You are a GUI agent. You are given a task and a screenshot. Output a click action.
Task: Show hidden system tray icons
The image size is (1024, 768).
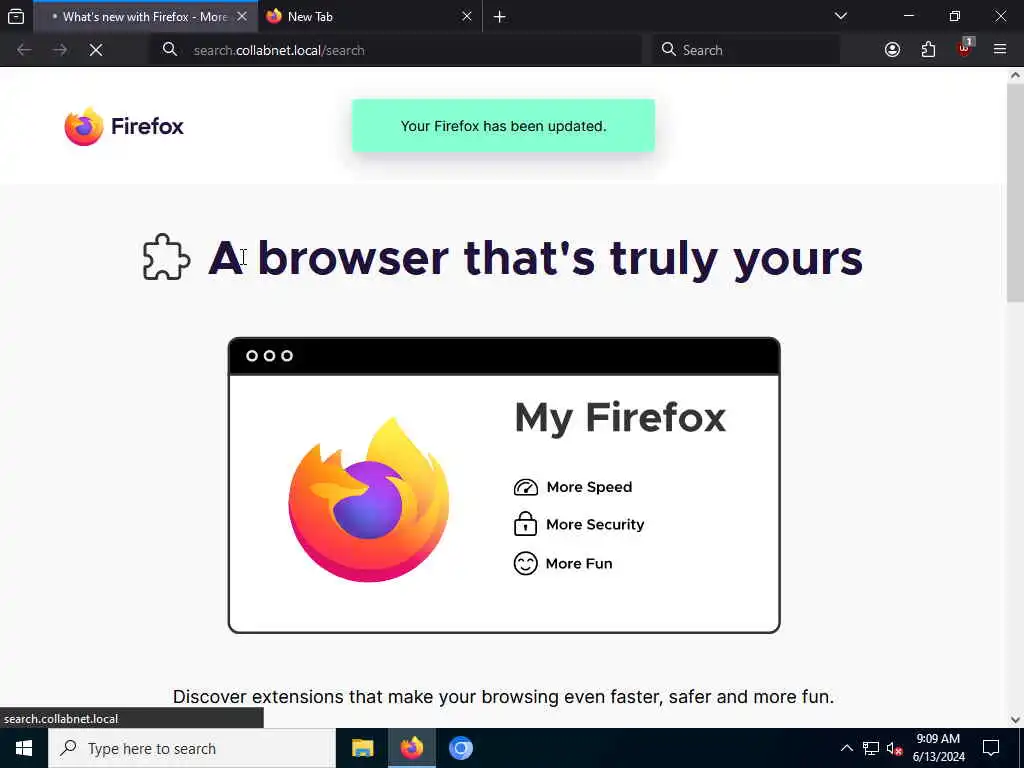coord(846,748)
